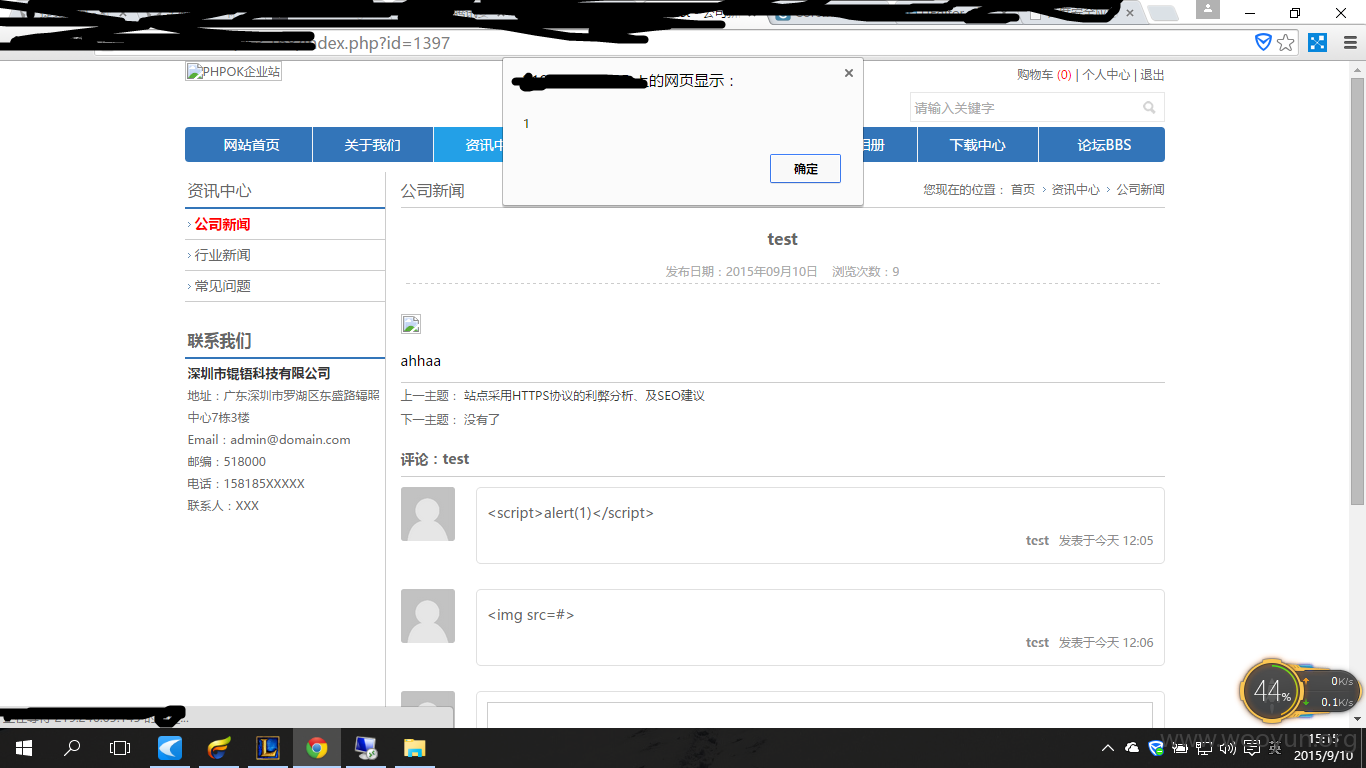The width and height of the screenshot is (1366, 768).
Task: Open the action center notification tray icon
Action: [1252, 748]
